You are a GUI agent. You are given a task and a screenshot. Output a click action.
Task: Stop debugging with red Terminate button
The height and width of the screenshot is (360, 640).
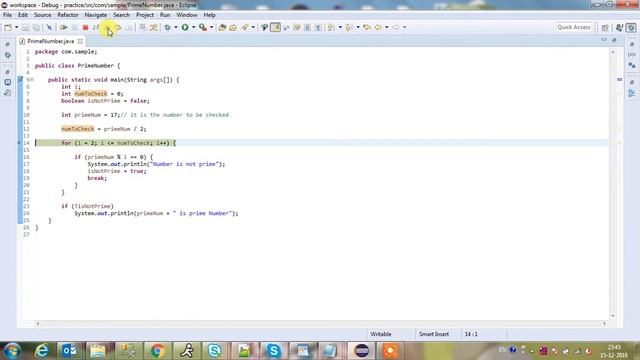(x=85, y=27)
